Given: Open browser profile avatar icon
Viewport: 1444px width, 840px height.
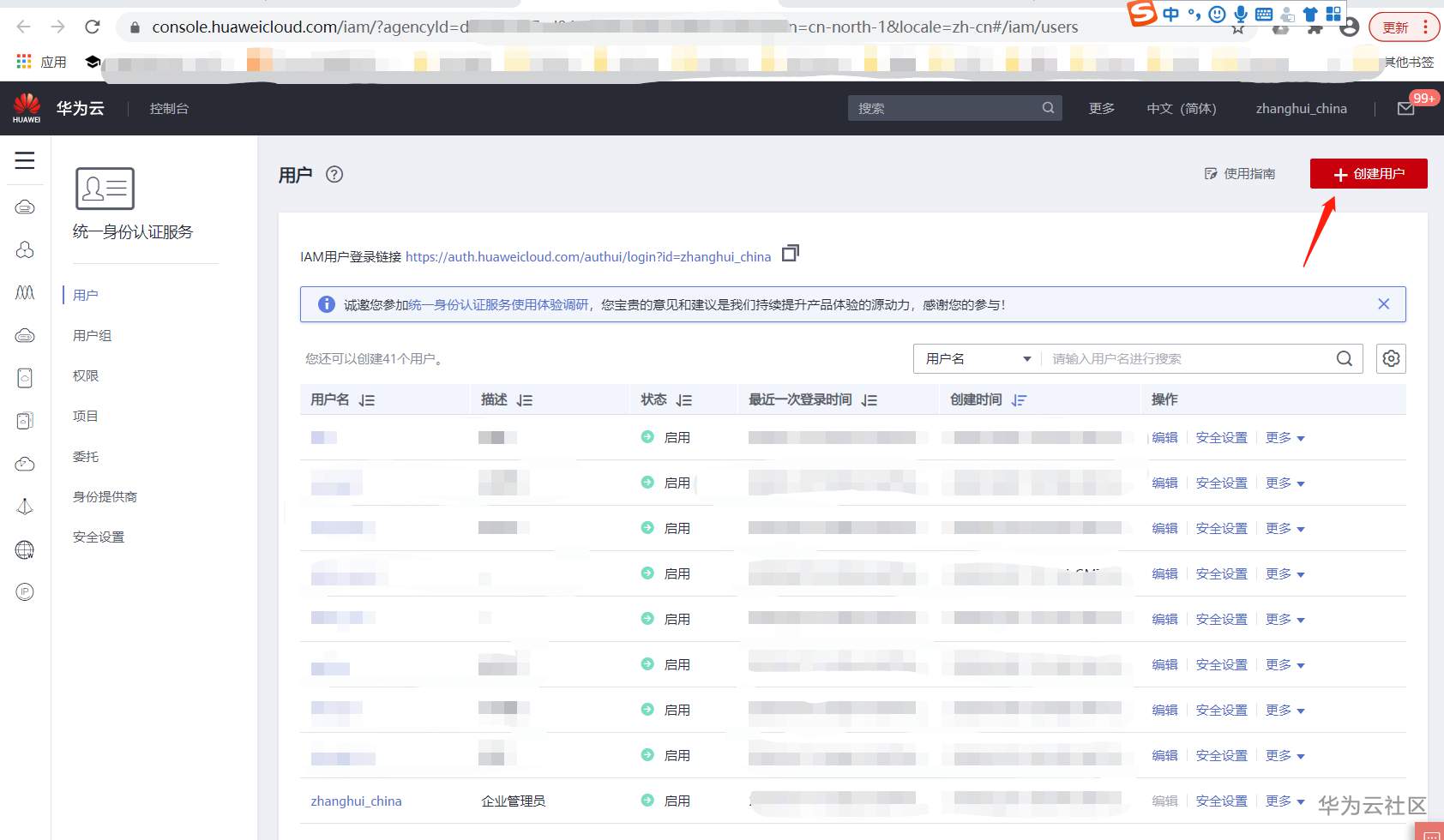Looking at the screenshot, I should pos(1349,27).
